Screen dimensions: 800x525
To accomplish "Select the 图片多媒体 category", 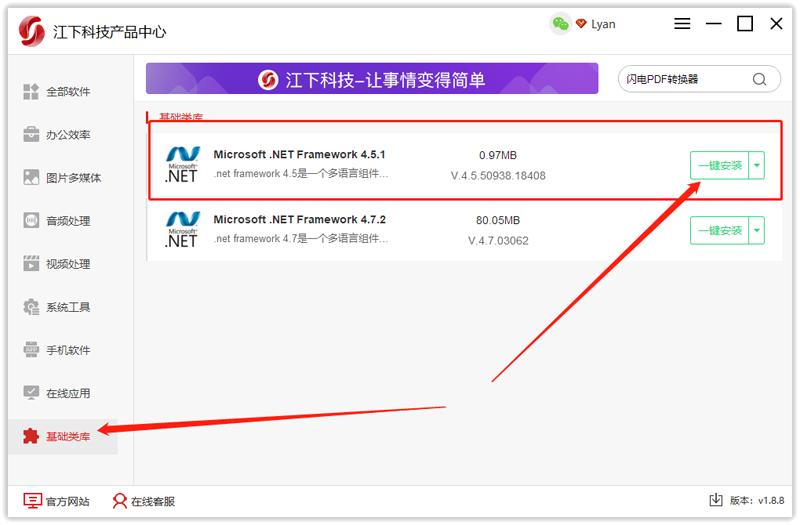I will 62,178.
